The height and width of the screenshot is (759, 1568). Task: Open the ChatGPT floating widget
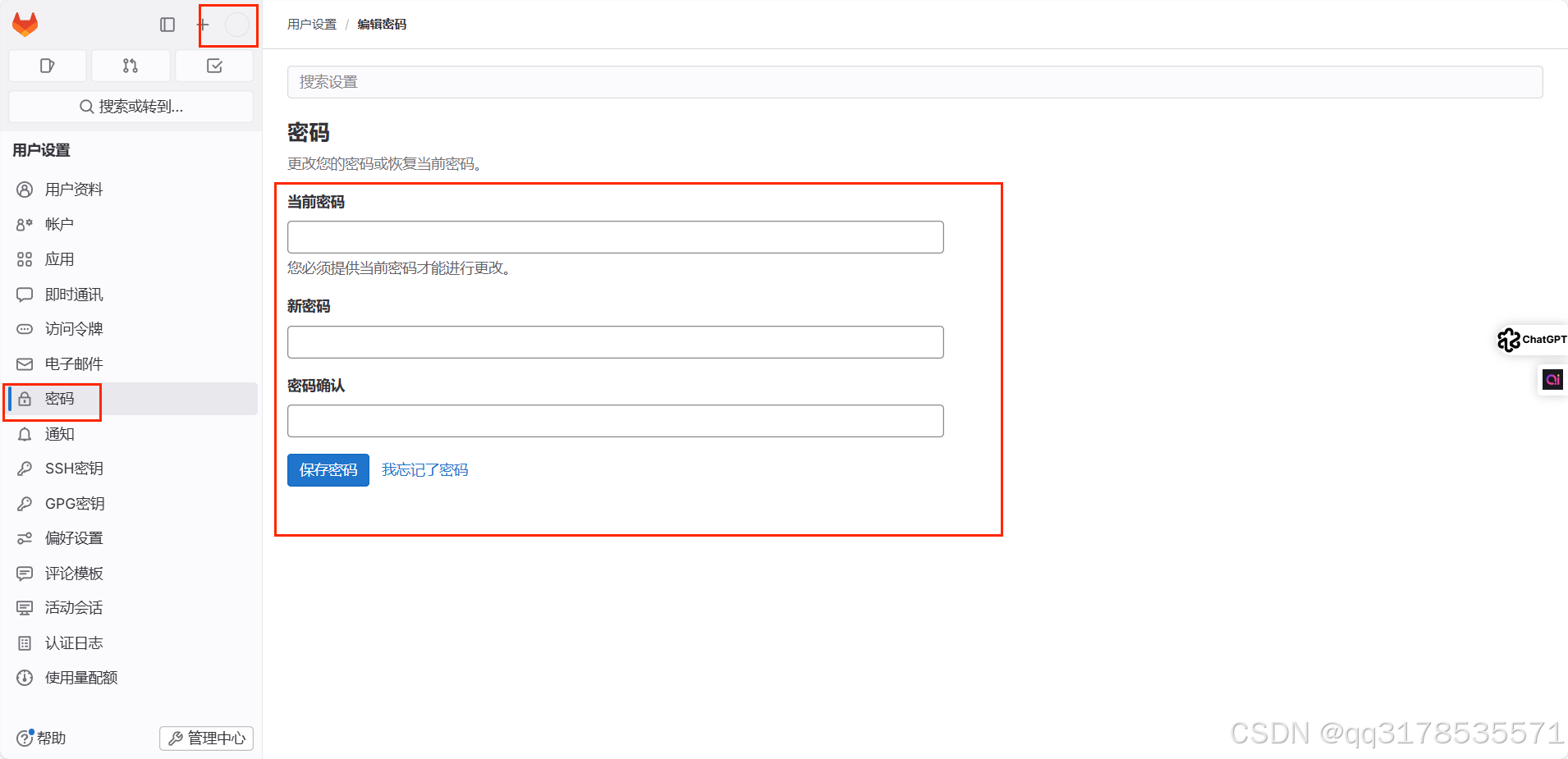click(x=1531, y=340)
